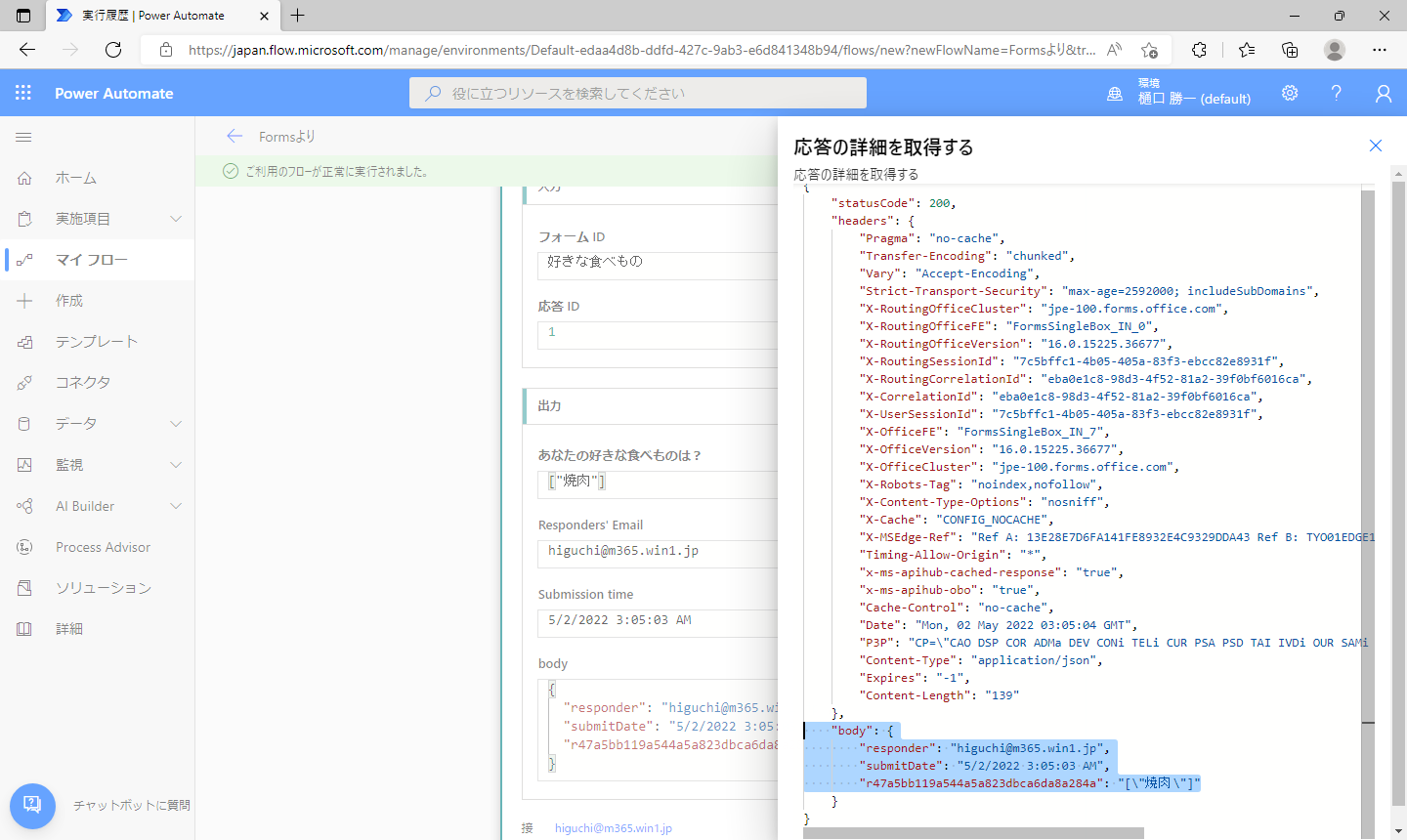Click the vertical scrollbar in JSON panel
Image resolution: width=1407 pixels, height=840 pixels.
coord(1368,455)
